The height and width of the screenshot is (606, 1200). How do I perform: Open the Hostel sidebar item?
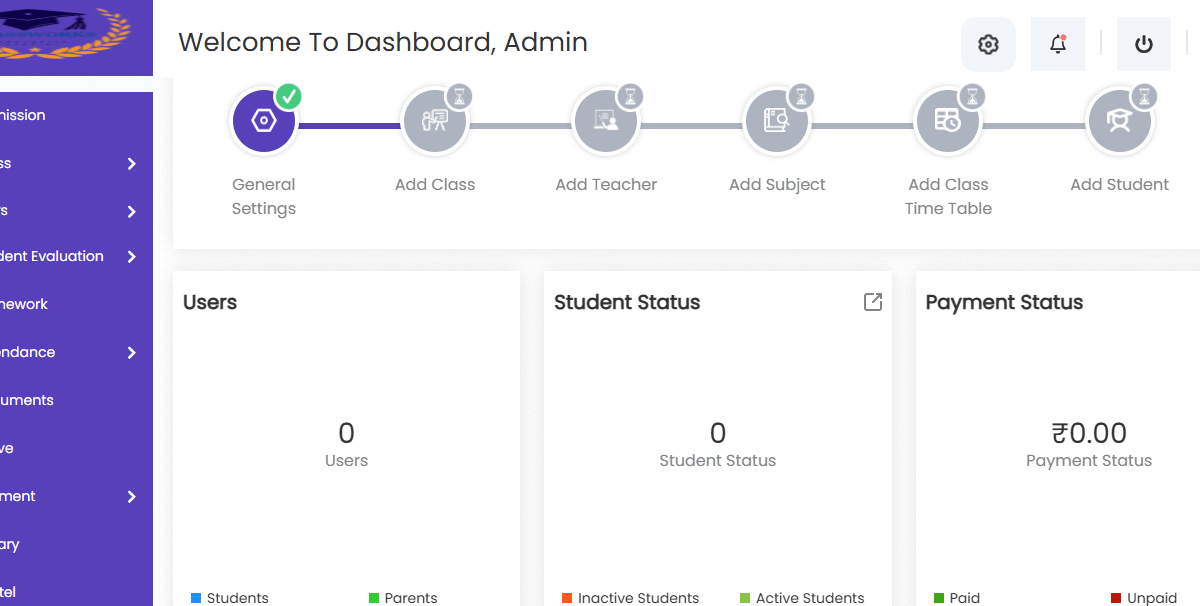coord(76,591)
